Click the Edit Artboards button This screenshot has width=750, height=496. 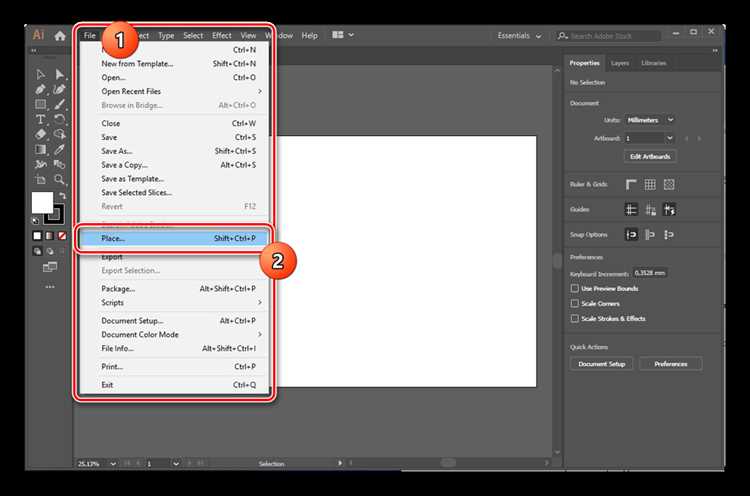click(x=650, y=156)
